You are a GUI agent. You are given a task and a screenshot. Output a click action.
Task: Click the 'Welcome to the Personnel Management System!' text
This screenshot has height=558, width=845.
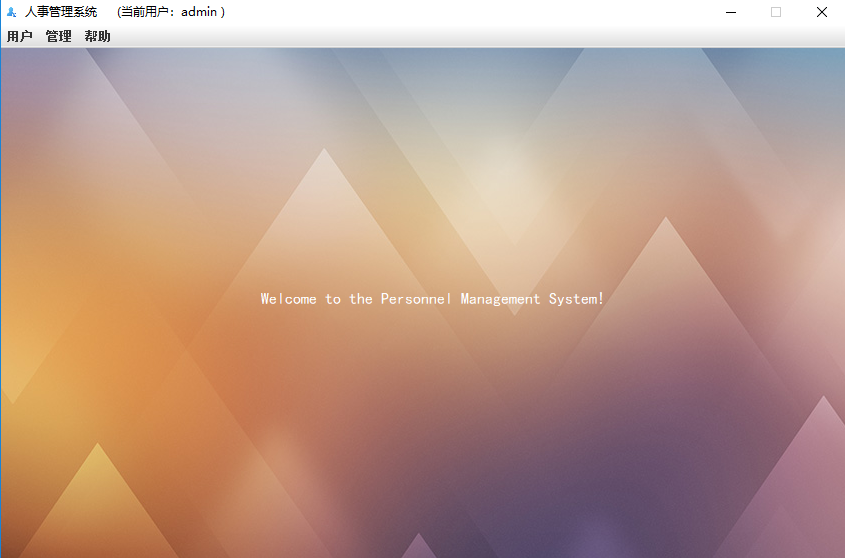(432, 299)
